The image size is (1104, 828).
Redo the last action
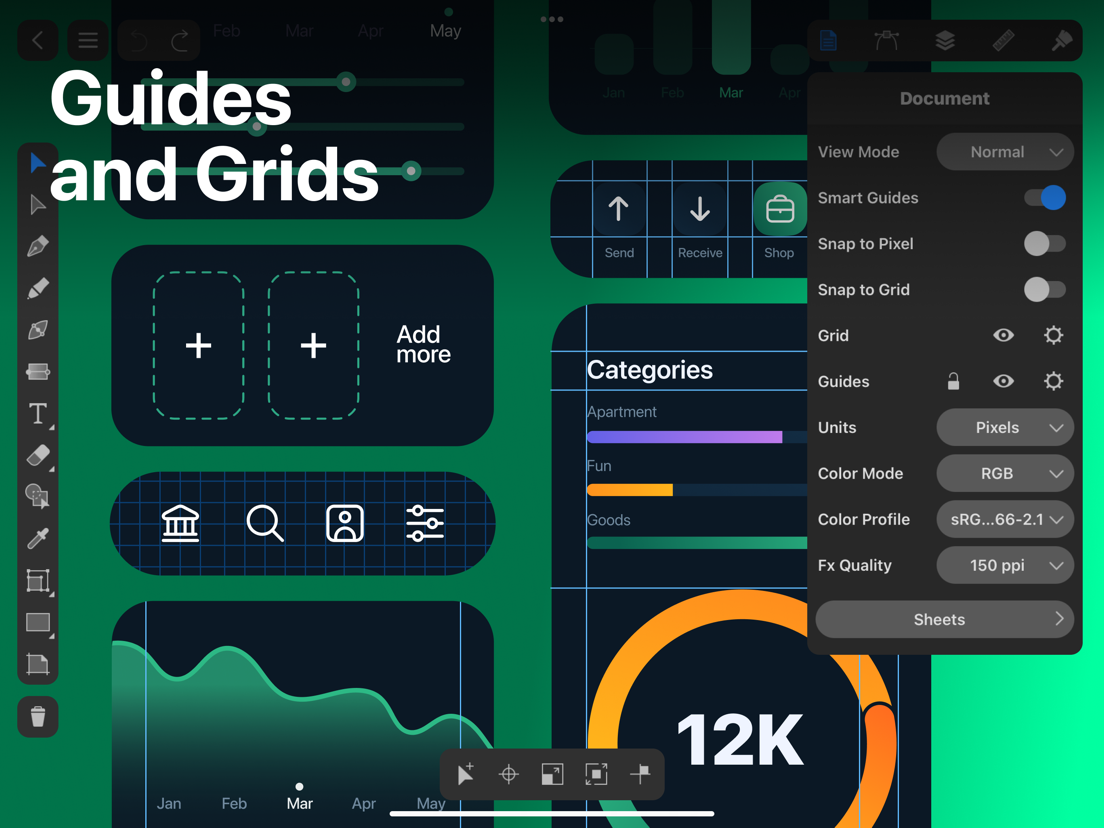pos(180,41)
